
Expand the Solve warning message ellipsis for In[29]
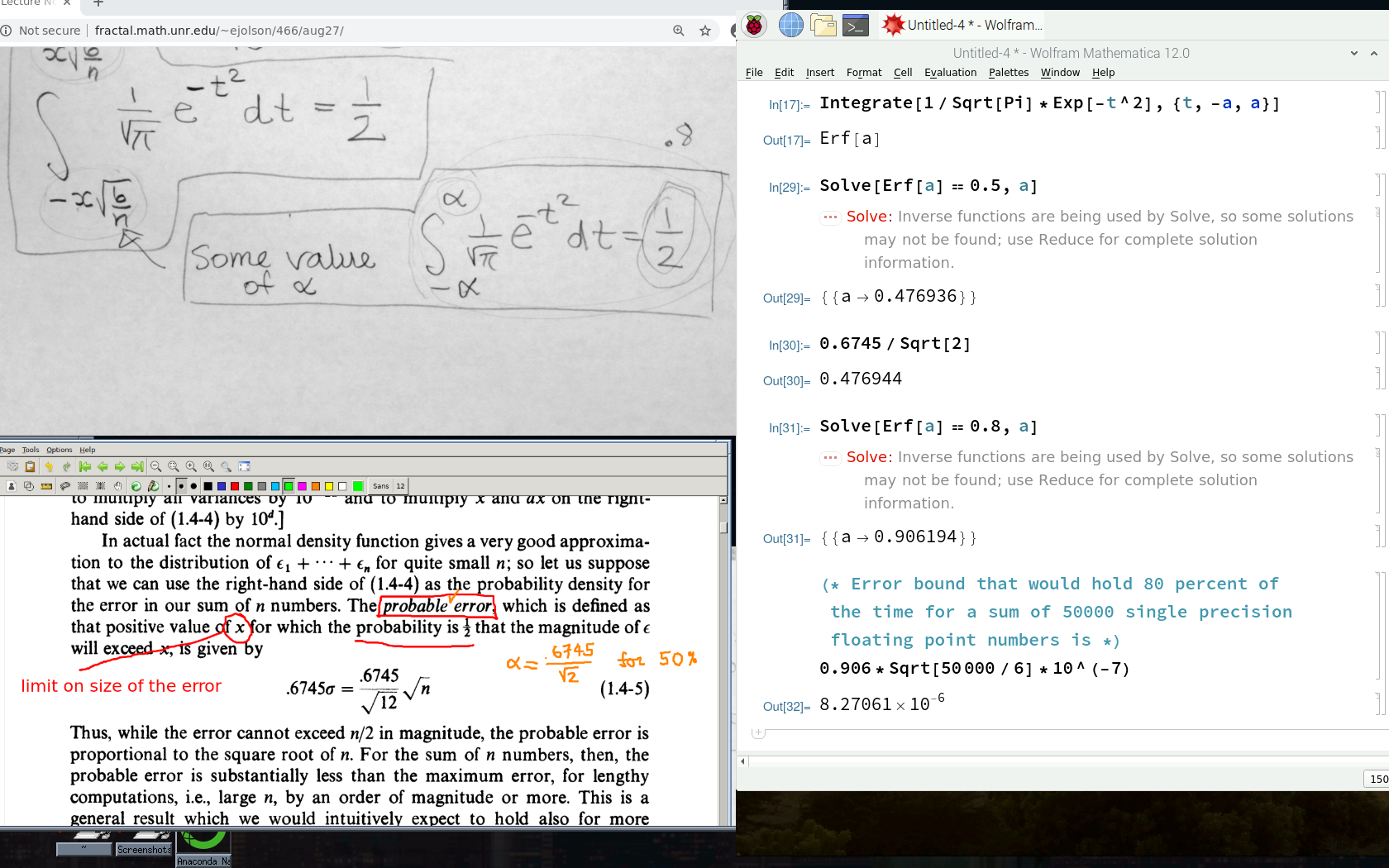830,217
